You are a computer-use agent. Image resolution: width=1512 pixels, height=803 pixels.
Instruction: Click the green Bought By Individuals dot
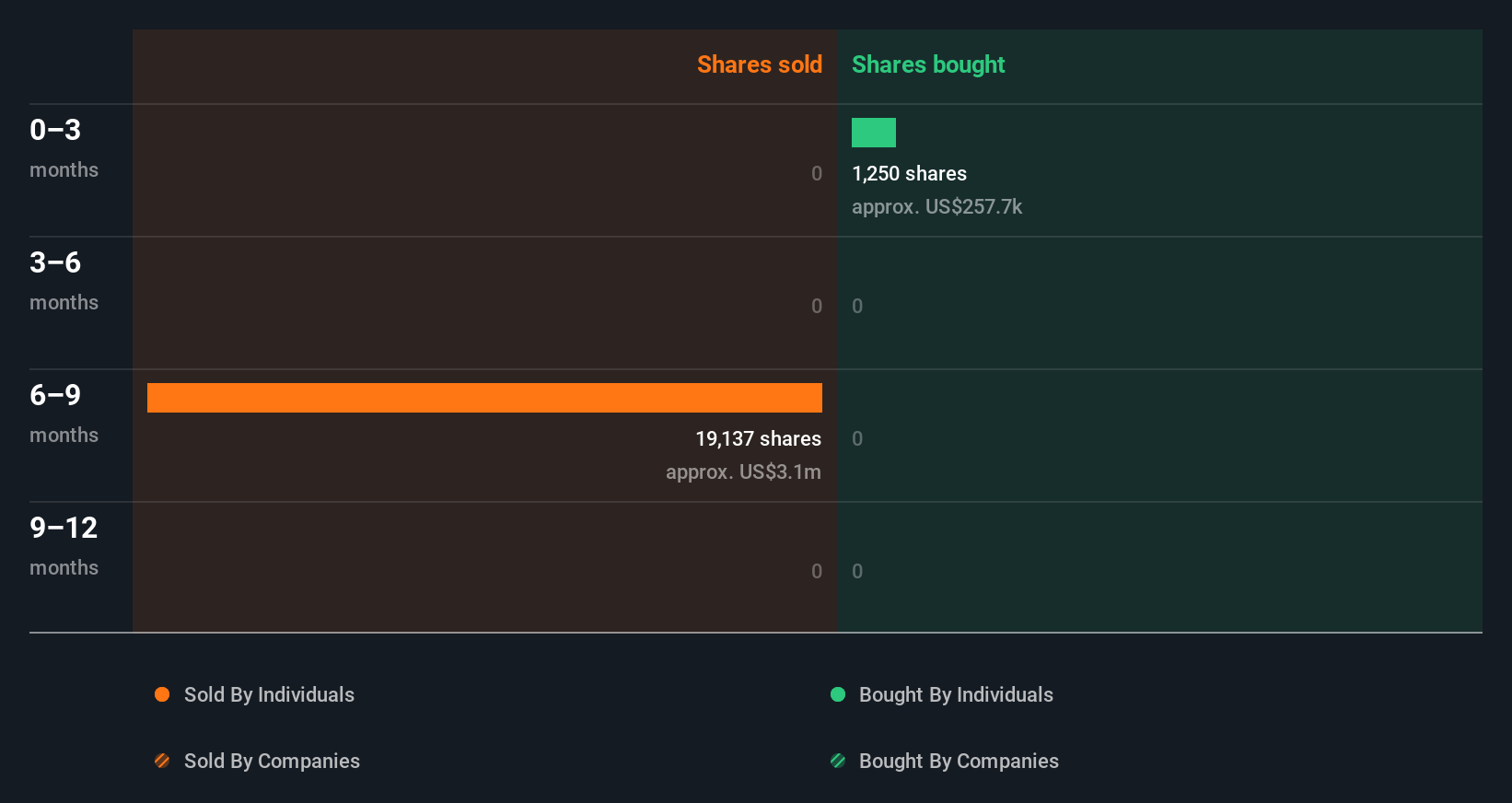(x=838, y=694)
